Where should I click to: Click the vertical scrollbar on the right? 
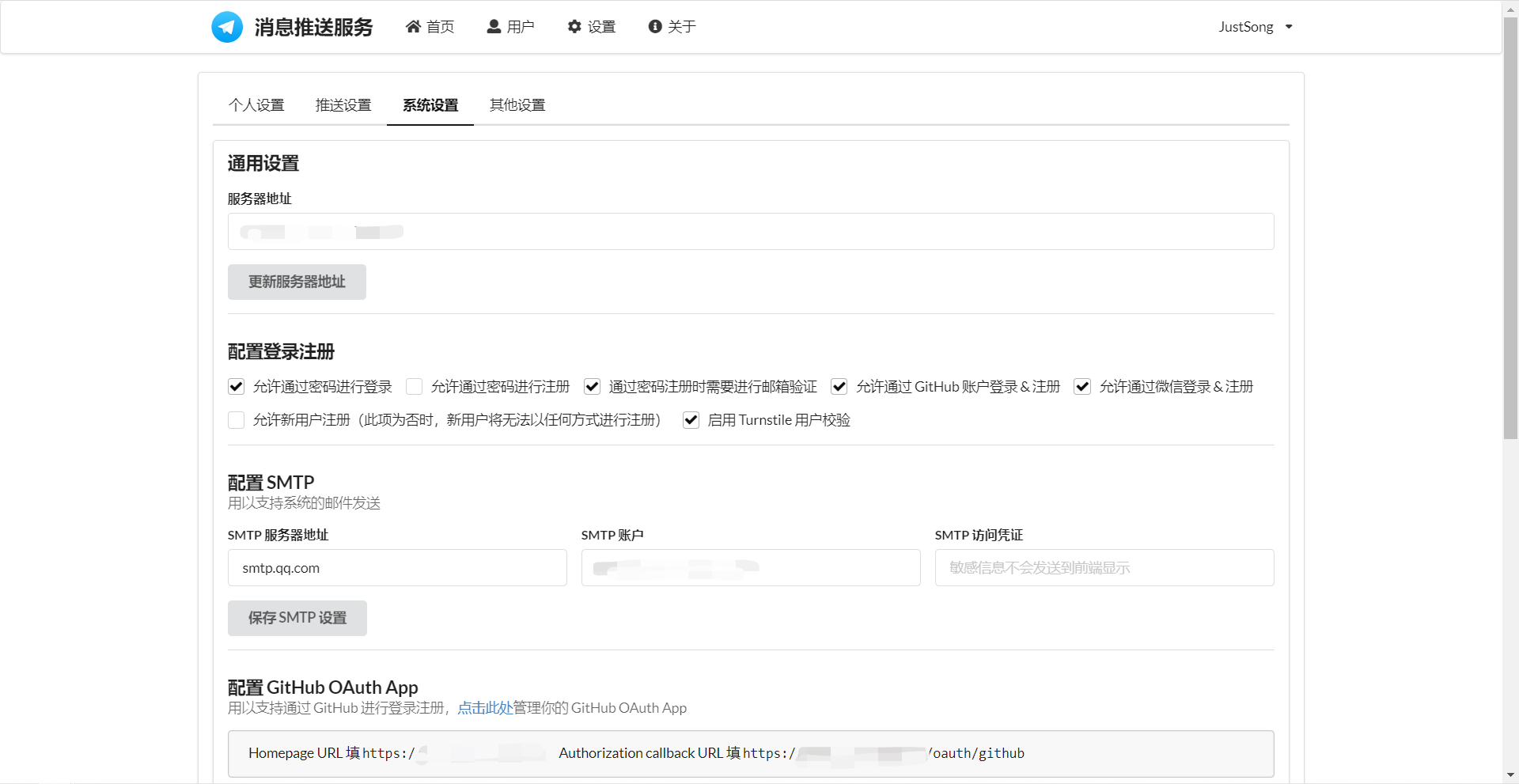tap(1510, 222)
